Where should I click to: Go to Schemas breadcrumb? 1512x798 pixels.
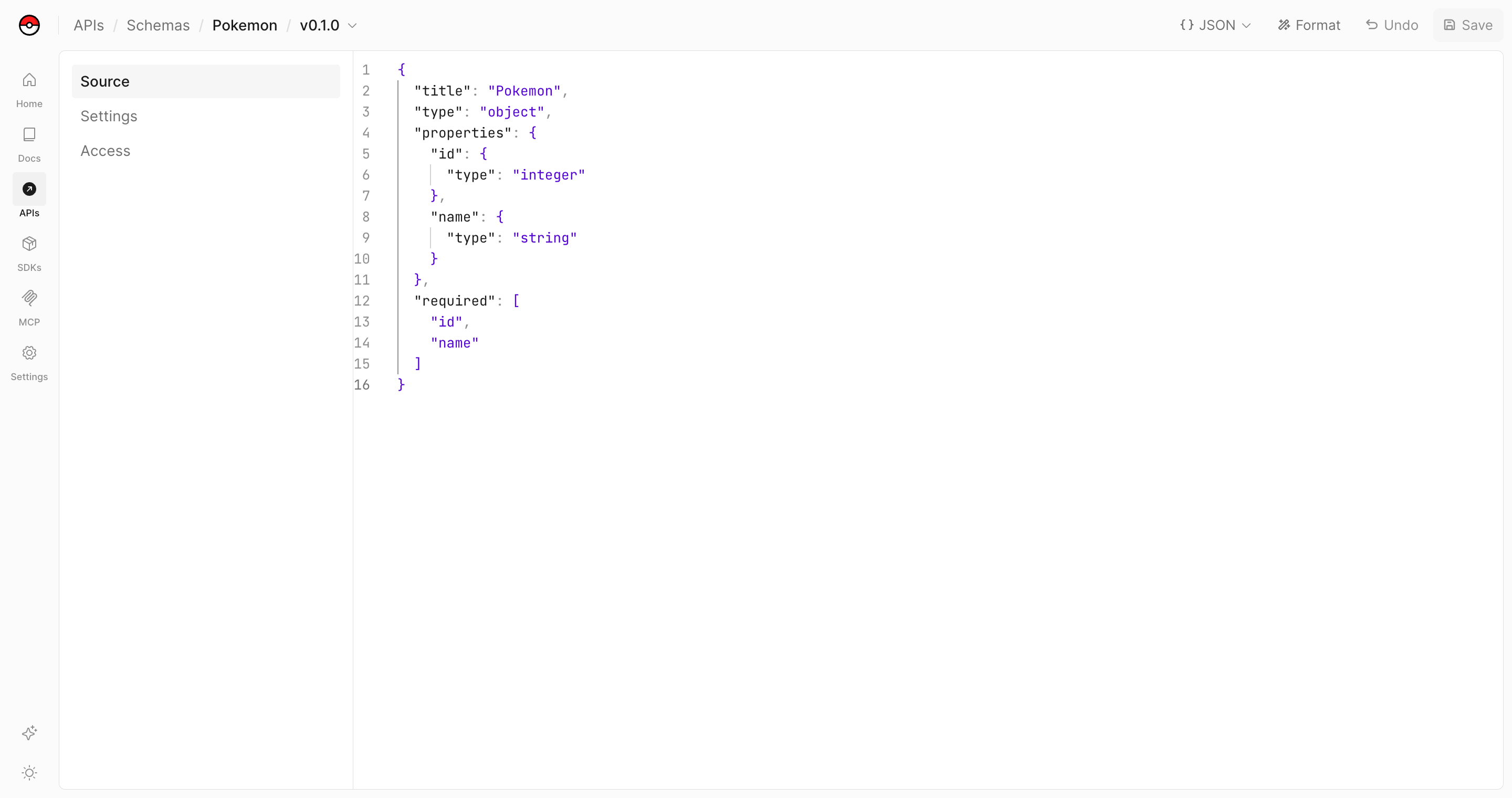(158, 25)
